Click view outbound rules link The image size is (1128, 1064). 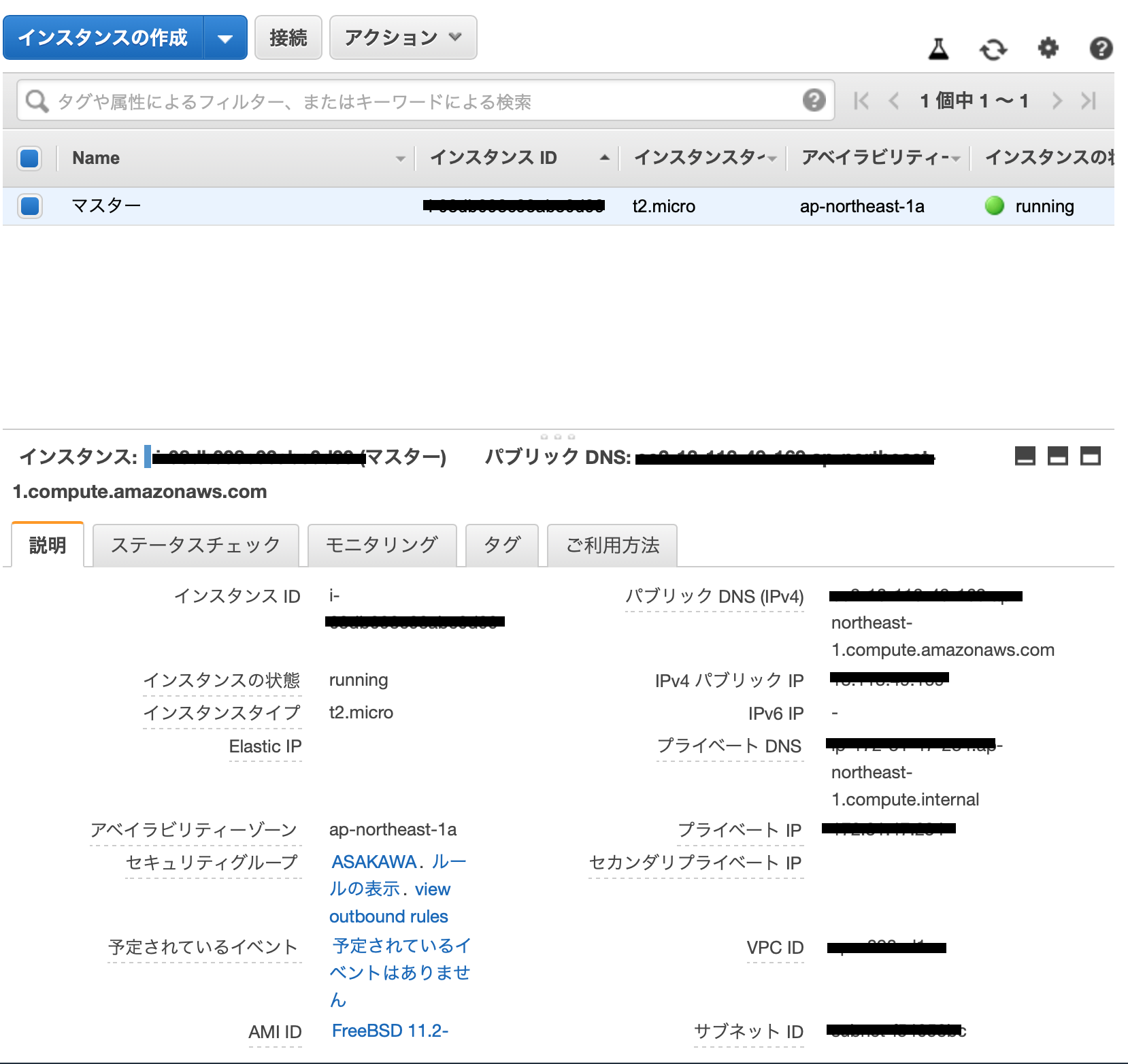[389, 903]
